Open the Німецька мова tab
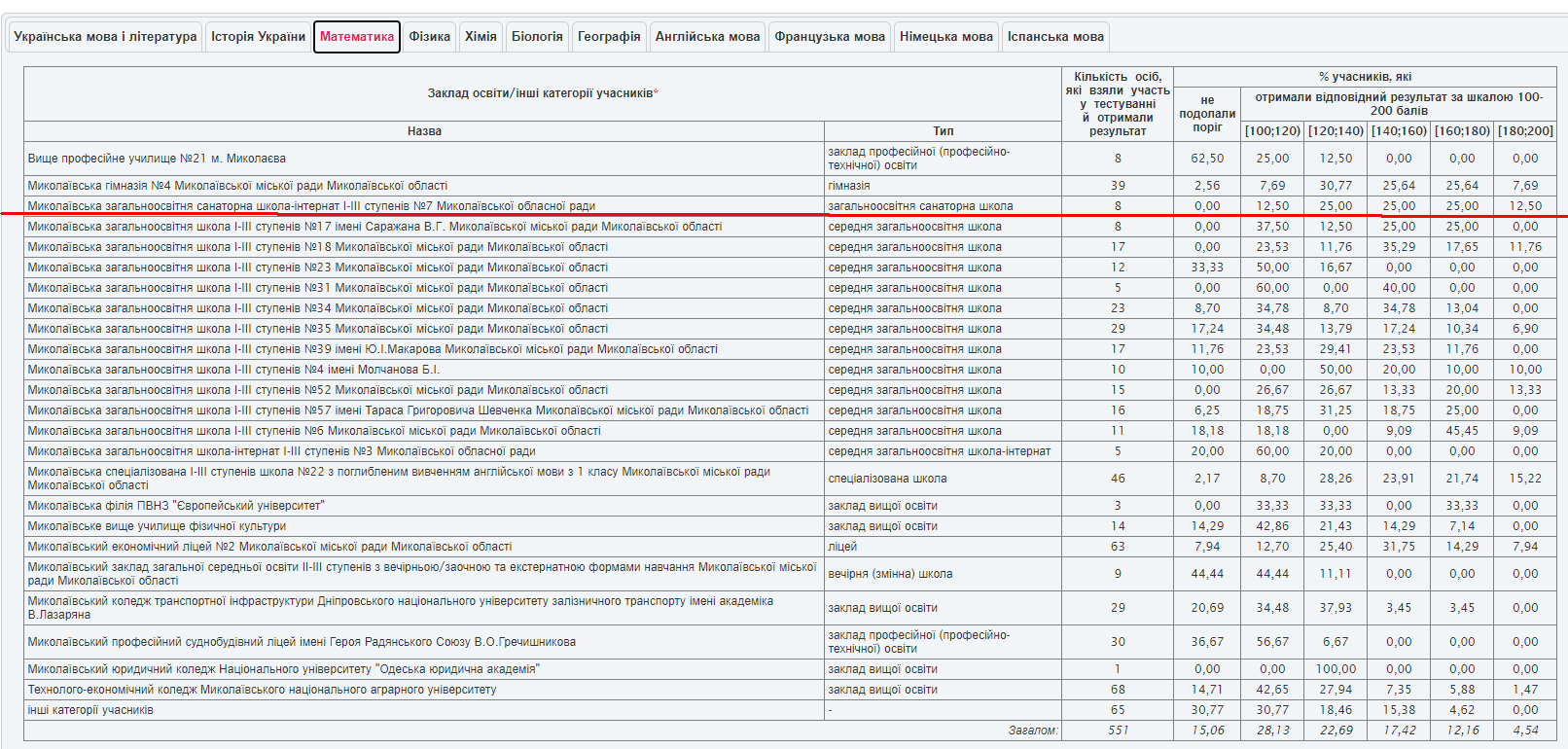This screenshot has width=1568, height=749. click(x=946, y=37)
